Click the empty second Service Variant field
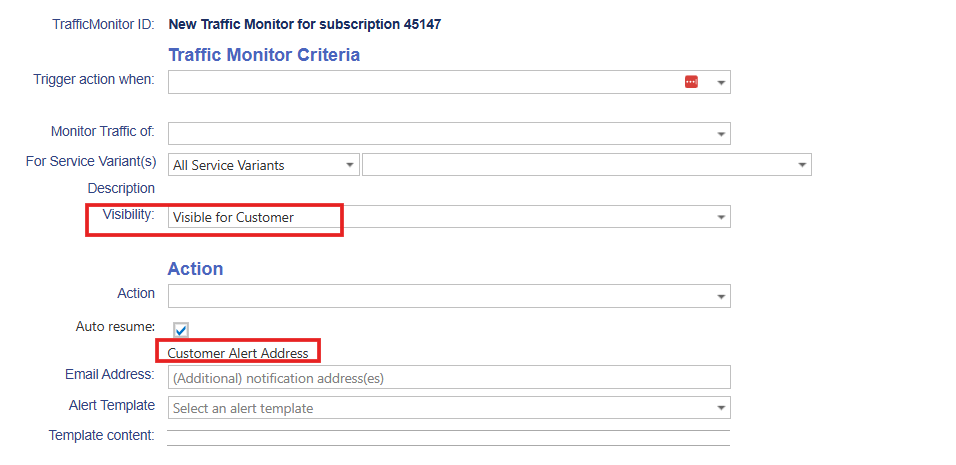Viewport: 956px width, 465px height. click(x=578, y=165)
